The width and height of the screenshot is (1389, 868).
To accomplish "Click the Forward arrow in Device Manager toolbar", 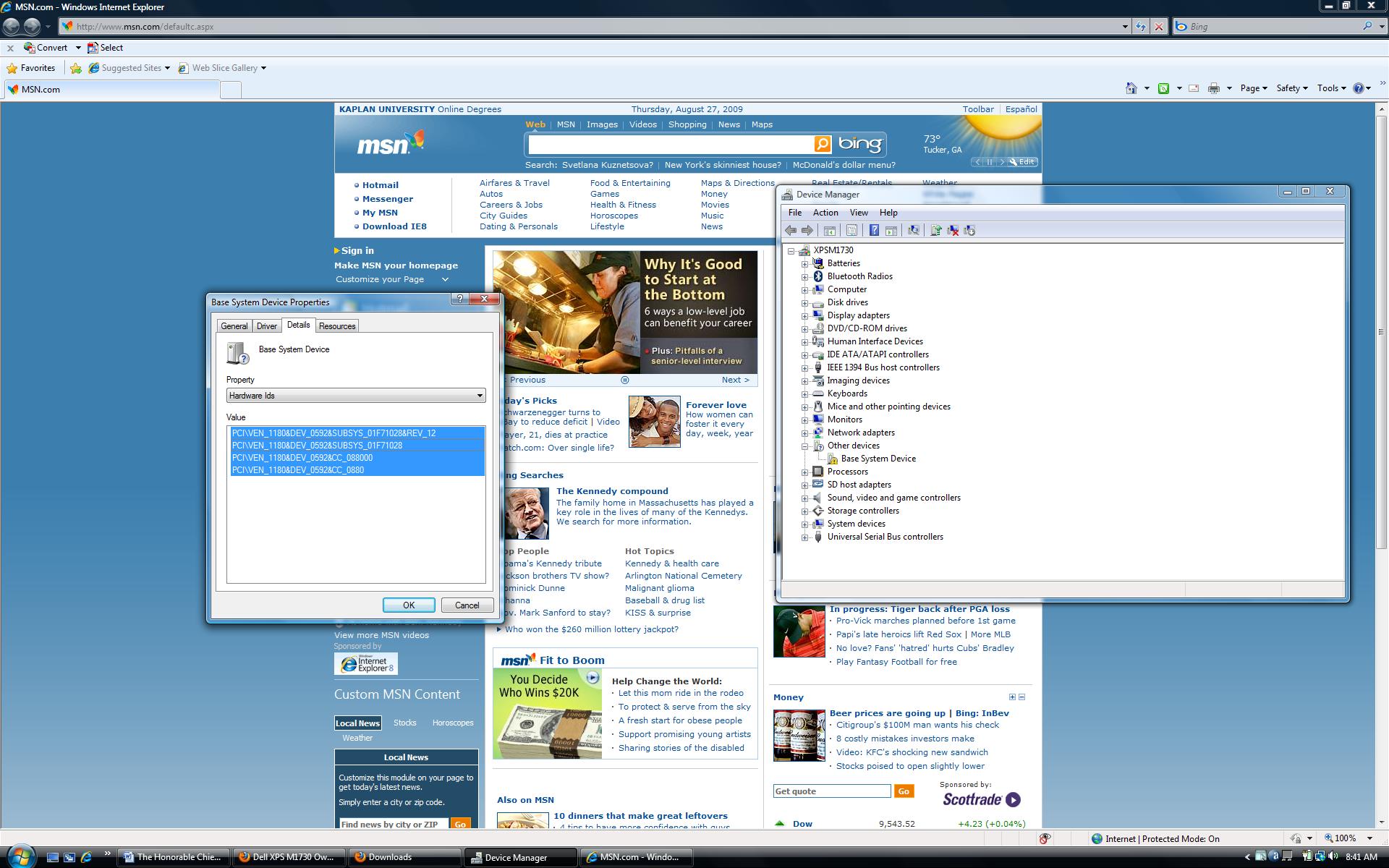I will (807, 231).
